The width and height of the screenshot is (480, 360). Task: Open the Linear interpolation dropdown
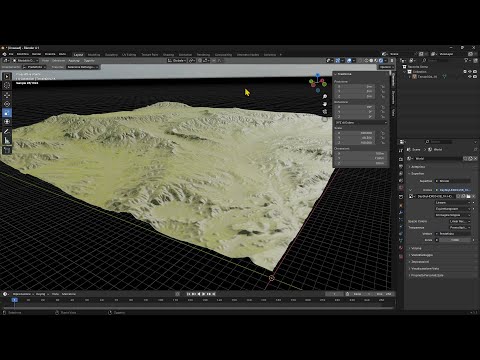pyautogui.click(x=453, y=202)
